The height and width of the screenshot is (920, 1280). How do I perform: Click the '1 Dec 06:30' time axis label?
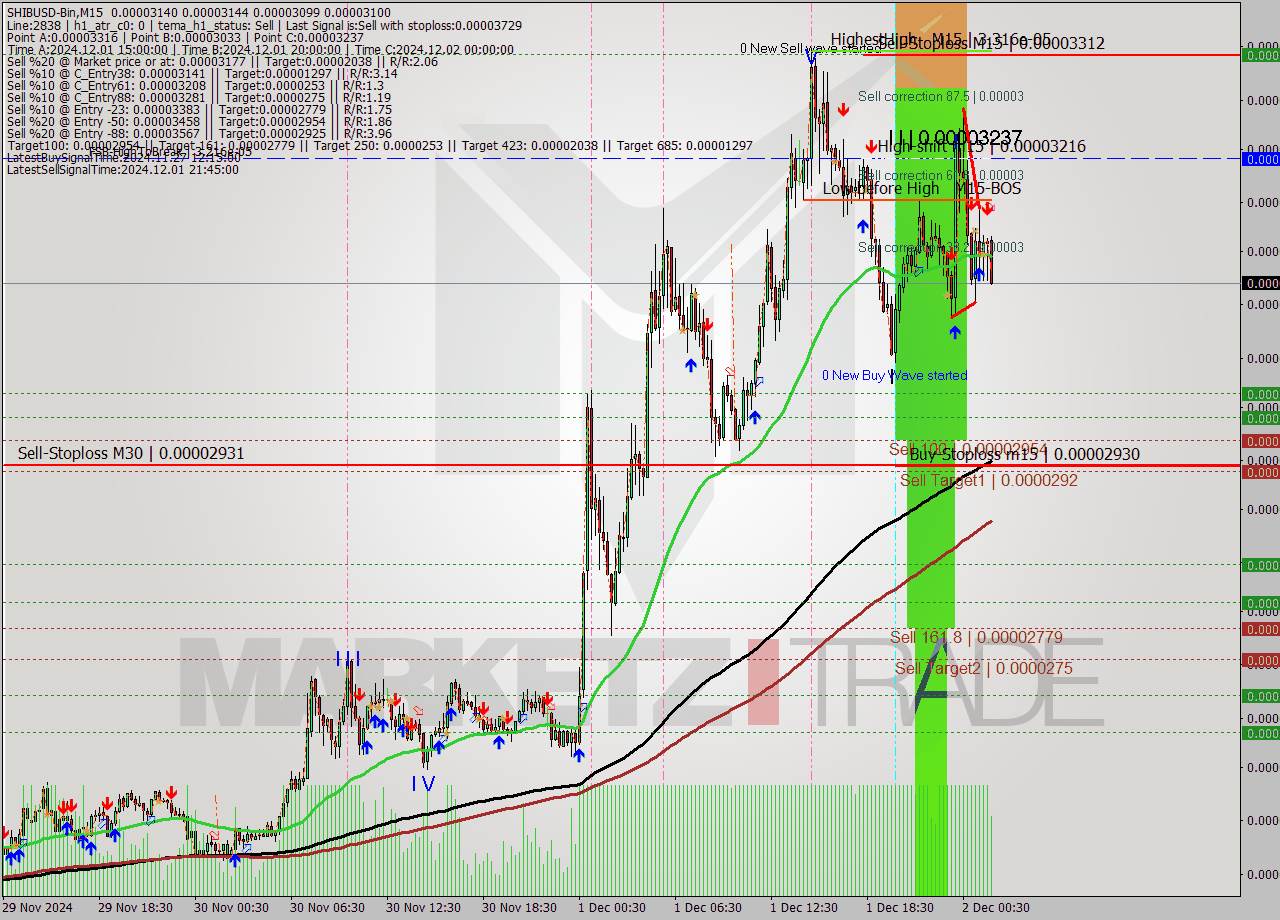(x=708, y=908)
